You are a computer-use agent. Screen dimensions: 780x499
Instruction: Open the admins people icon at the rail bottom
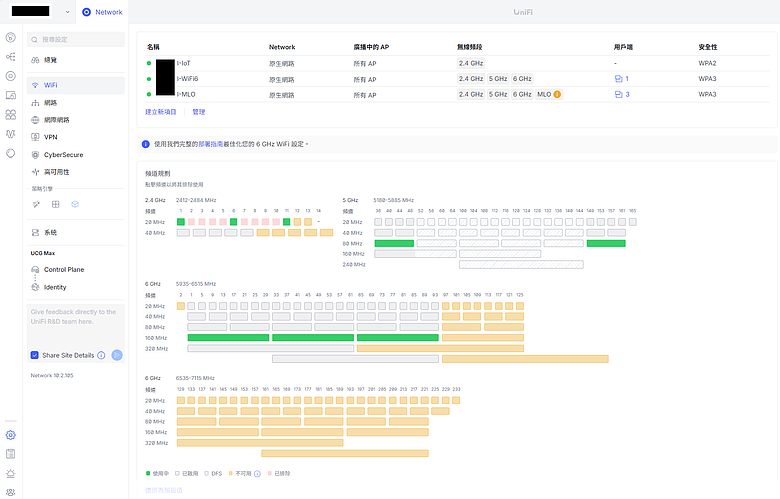click(x=10, y=492)
